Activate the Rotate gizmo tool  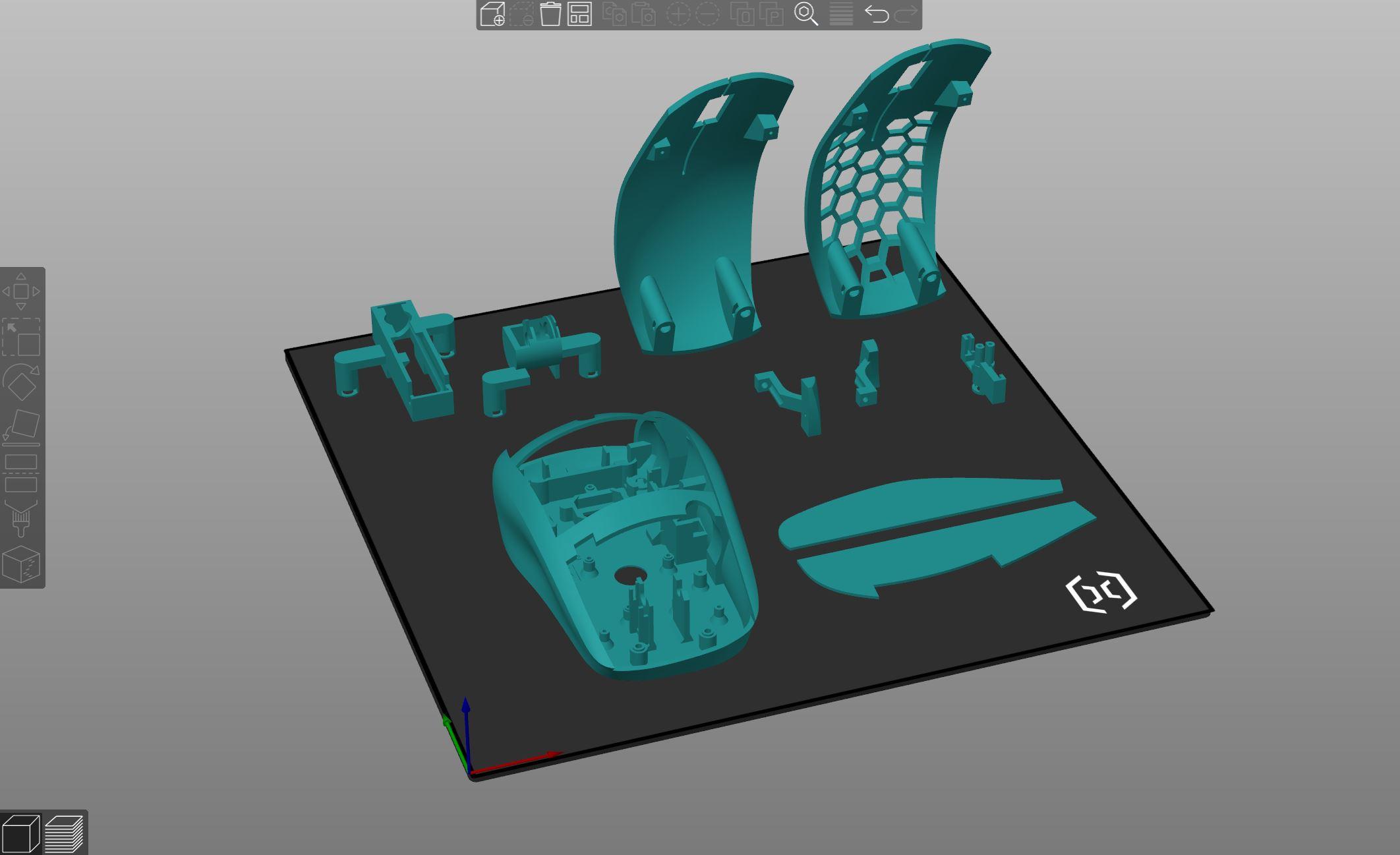pos(21,382)
